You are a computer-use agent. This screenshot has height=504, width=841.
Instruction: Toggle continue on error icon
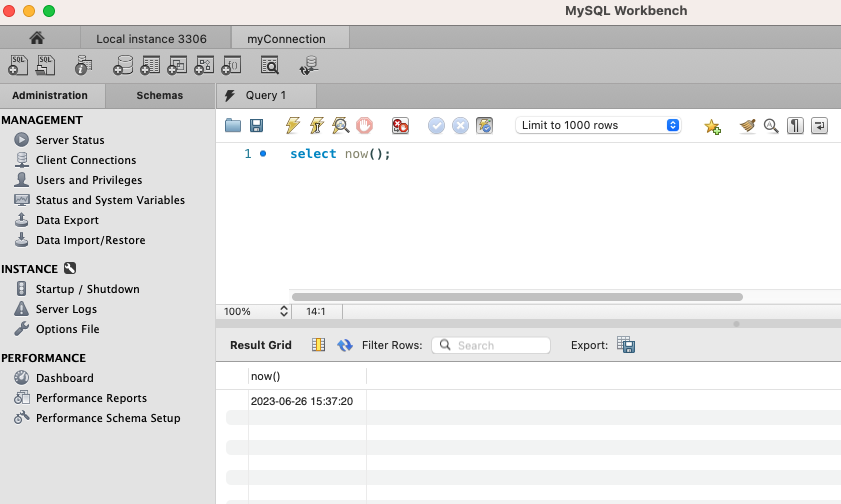coord(400,125)
